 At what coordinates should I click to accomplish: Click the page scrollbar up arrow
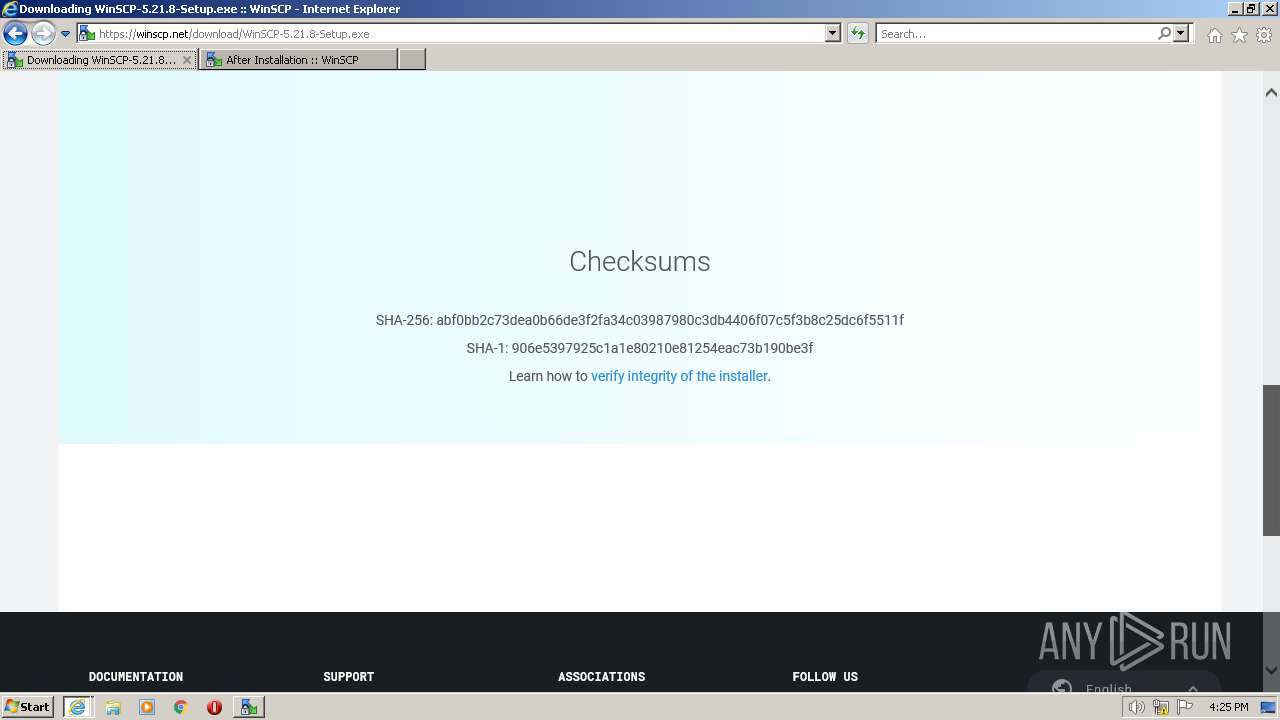1271,92
